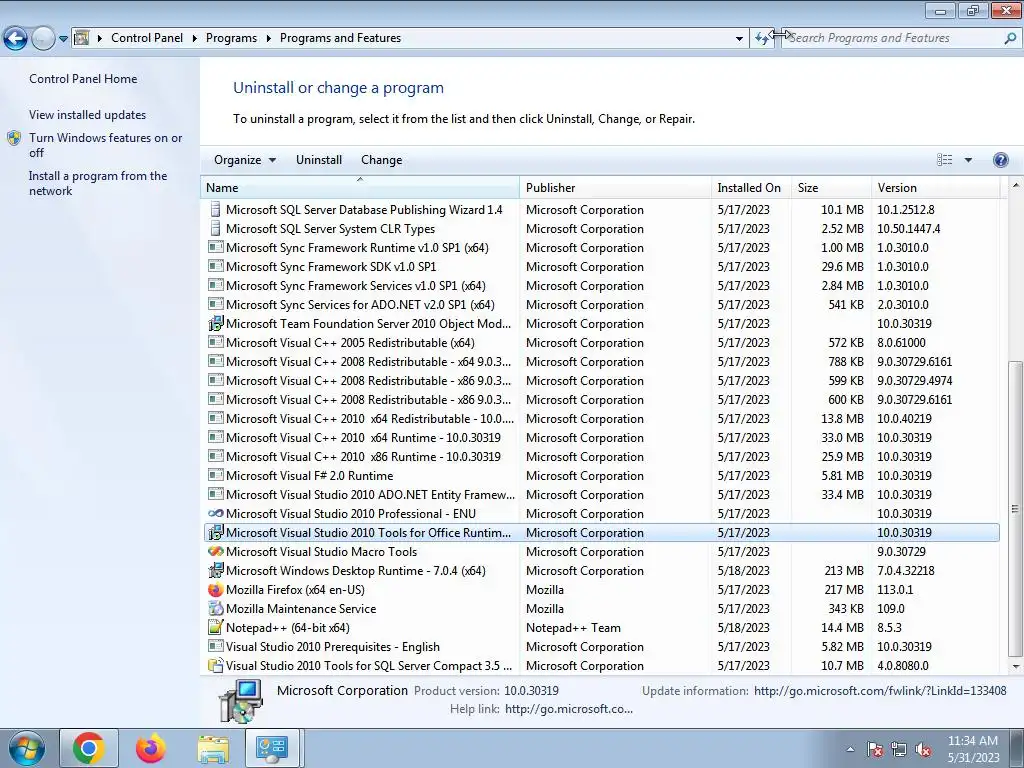Select Visual Studio 2010 Professional infinity icon

click(x=215, y=513)
